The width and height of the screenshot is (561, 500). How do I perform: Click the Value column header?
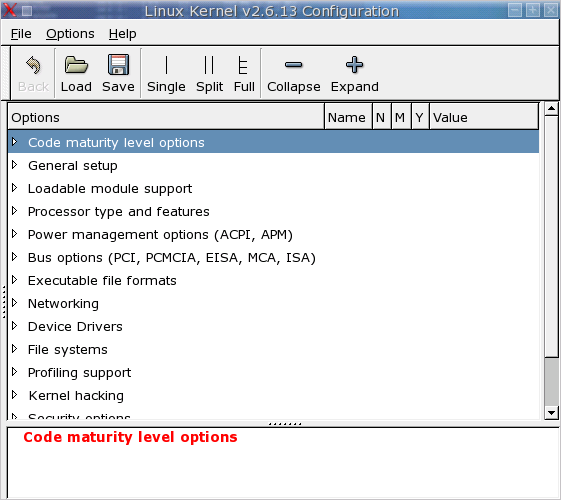click(484, 117)
